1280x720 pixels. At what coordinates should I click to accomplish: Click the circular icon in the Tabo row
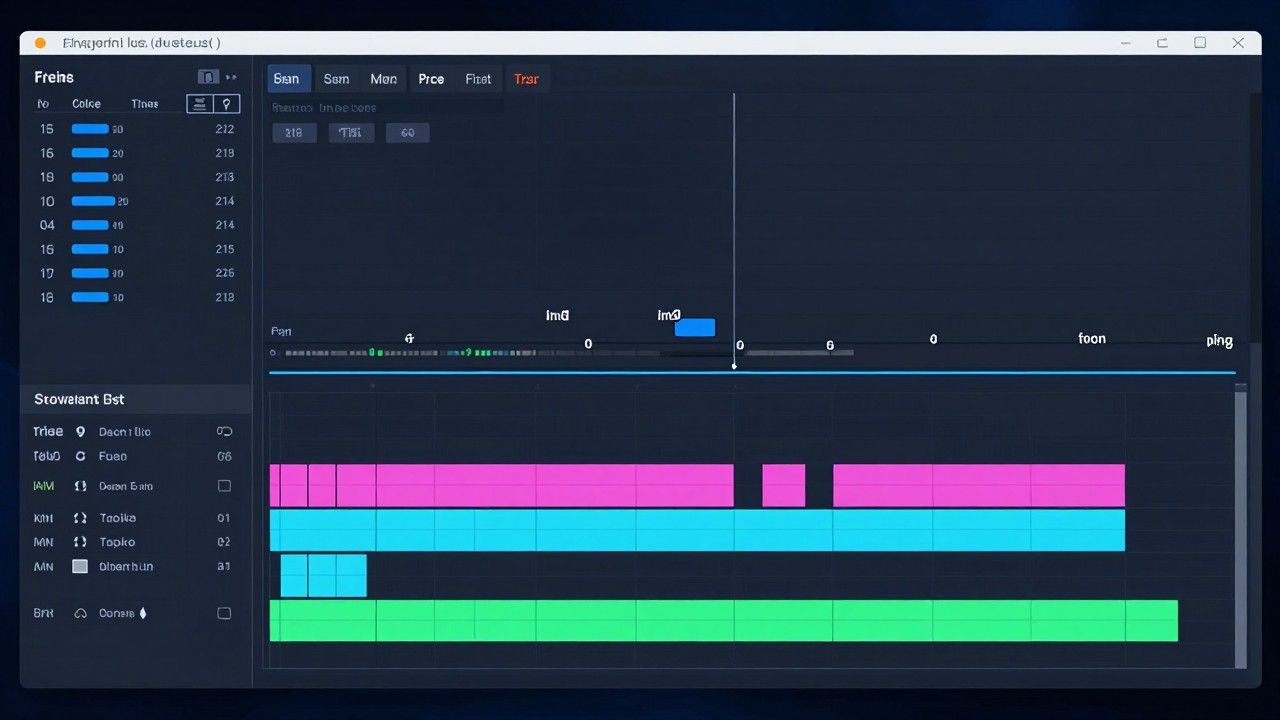pos(80,456)
